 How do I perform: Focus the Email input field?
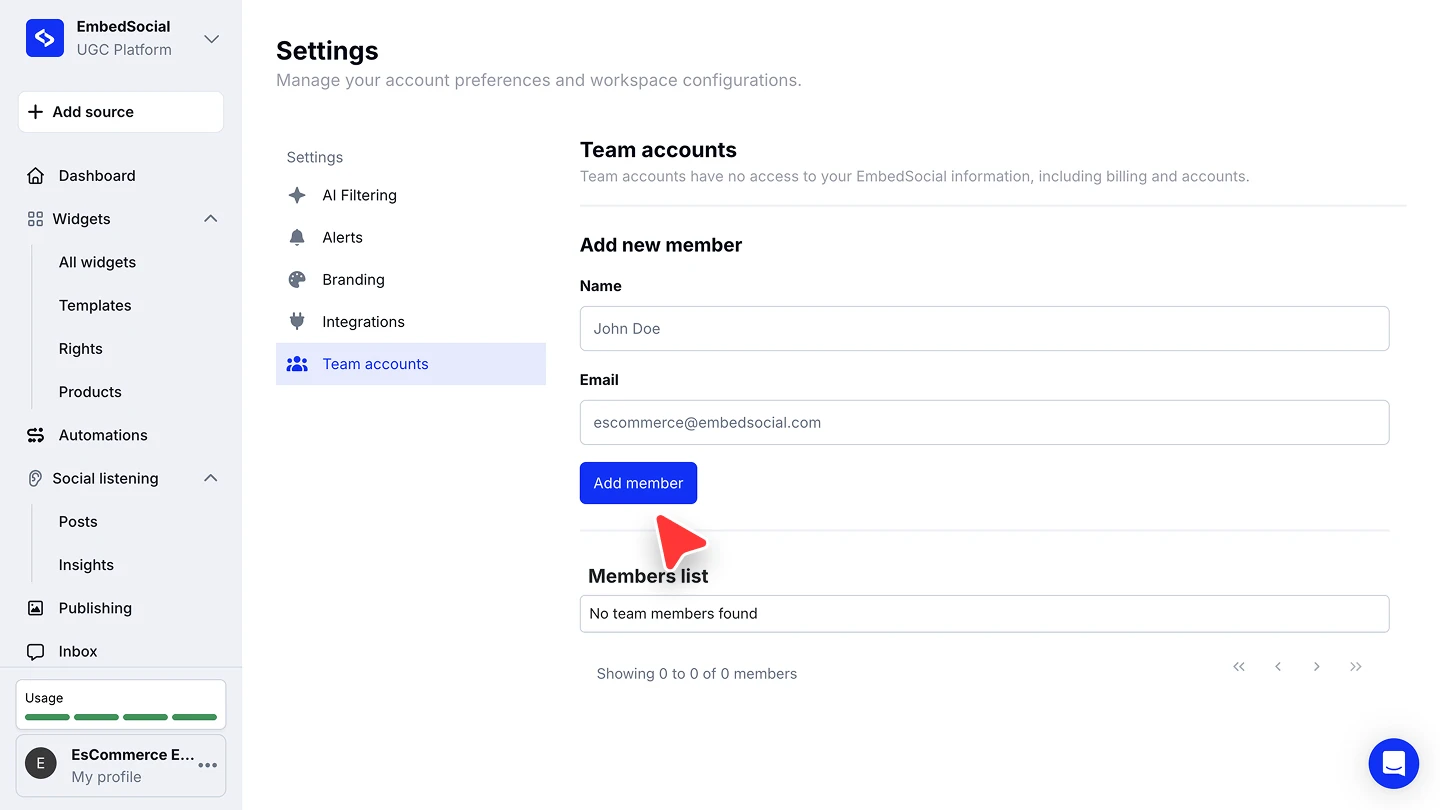point(984,422)
